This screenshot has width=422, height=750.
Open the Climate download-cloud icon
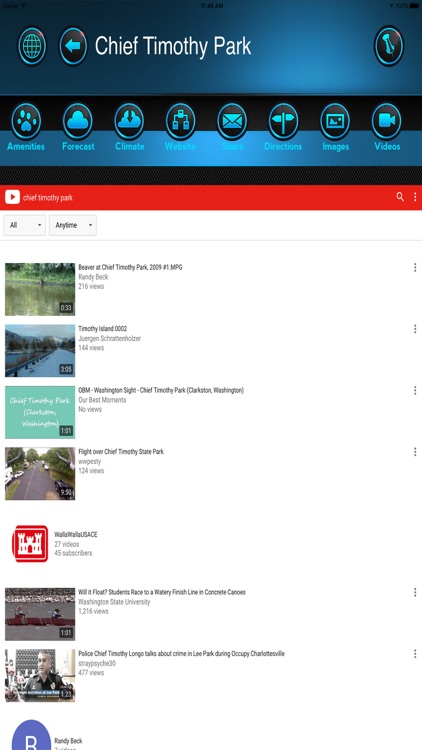click(x=129, y=121)
